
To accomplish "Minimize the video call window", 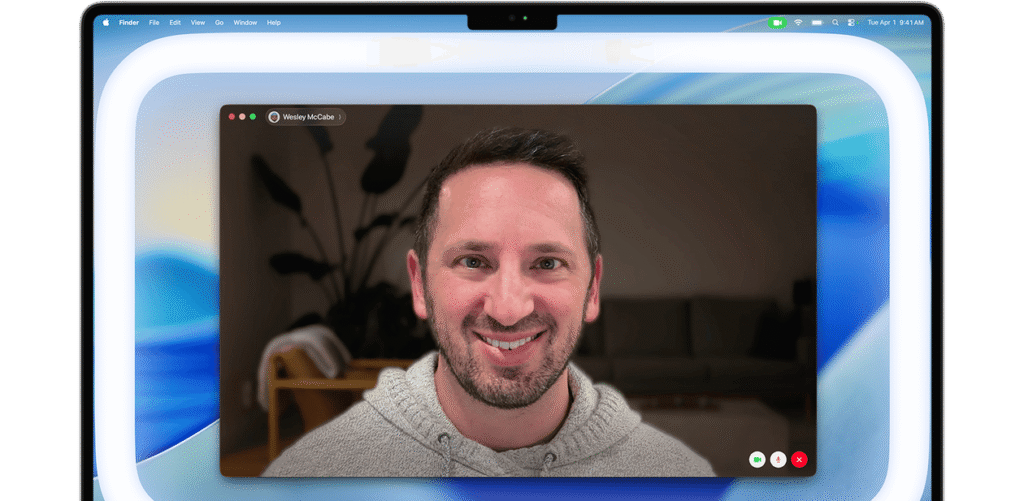I will (x=242, y=117).
